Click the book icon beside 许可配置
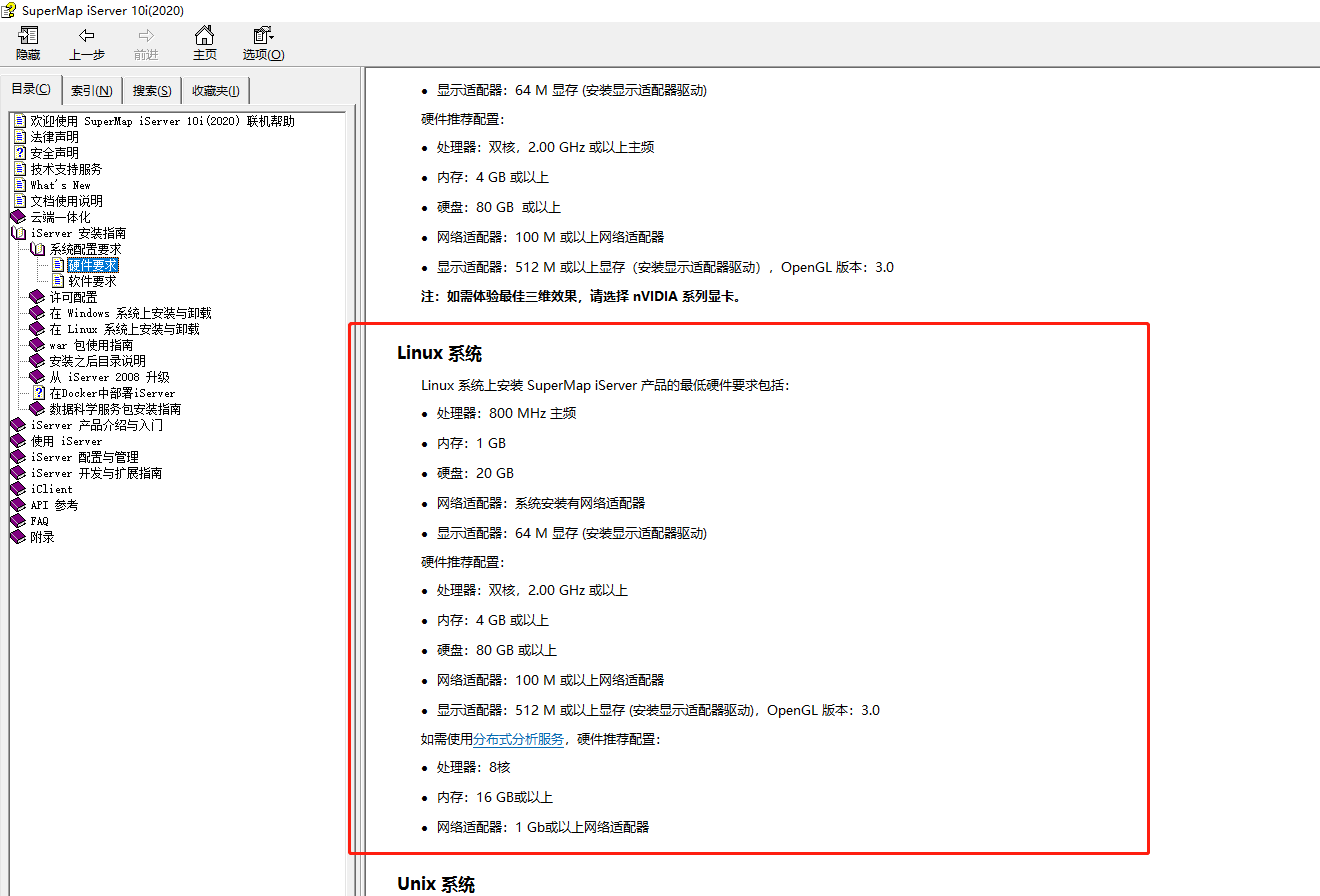Image resolution: width=1320 pixels, height=896 pixels. (x=38, y=297)
